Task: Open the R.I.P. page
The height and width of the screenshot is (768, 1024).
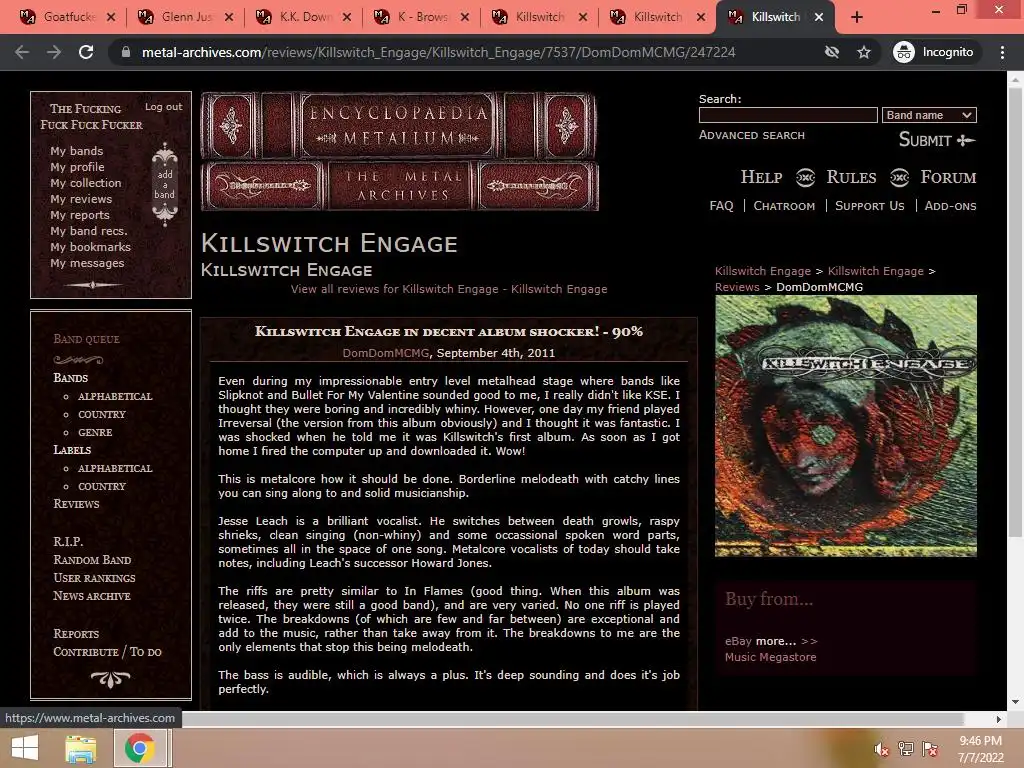Action: tap(68, 541)
